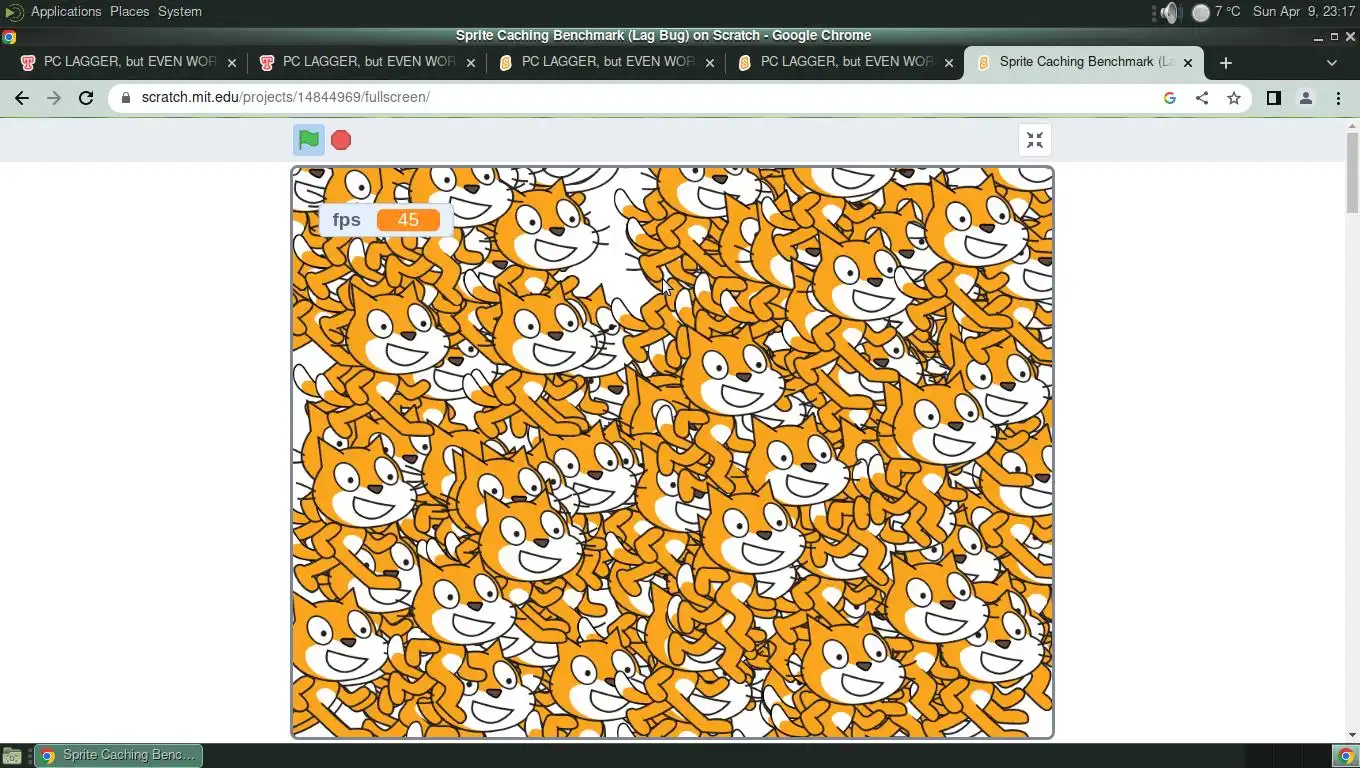Click the scrollbar up arrow
The image size is (1360, 768).
coord(1352,124)
